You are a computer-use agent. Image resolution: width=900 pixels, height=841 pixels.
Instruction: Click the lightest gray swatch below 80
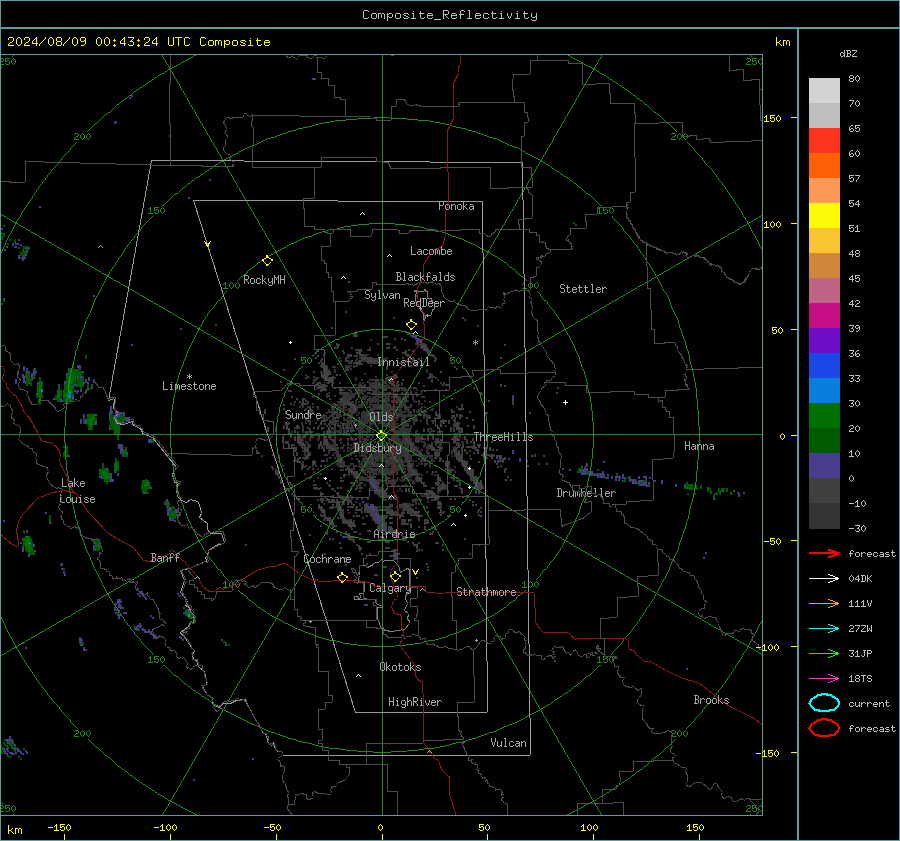pos(824,91)
